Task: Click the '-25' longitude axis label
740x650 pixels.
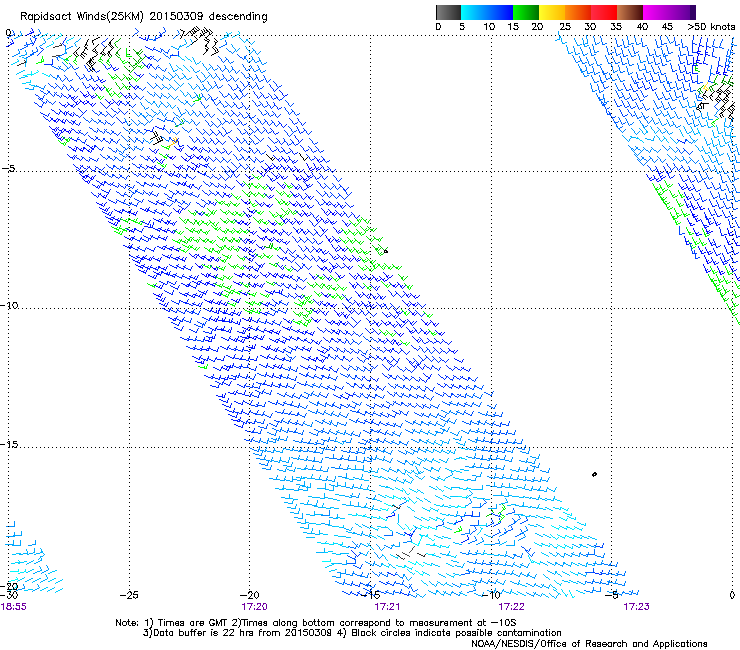Action: click(x=129, y=595)
